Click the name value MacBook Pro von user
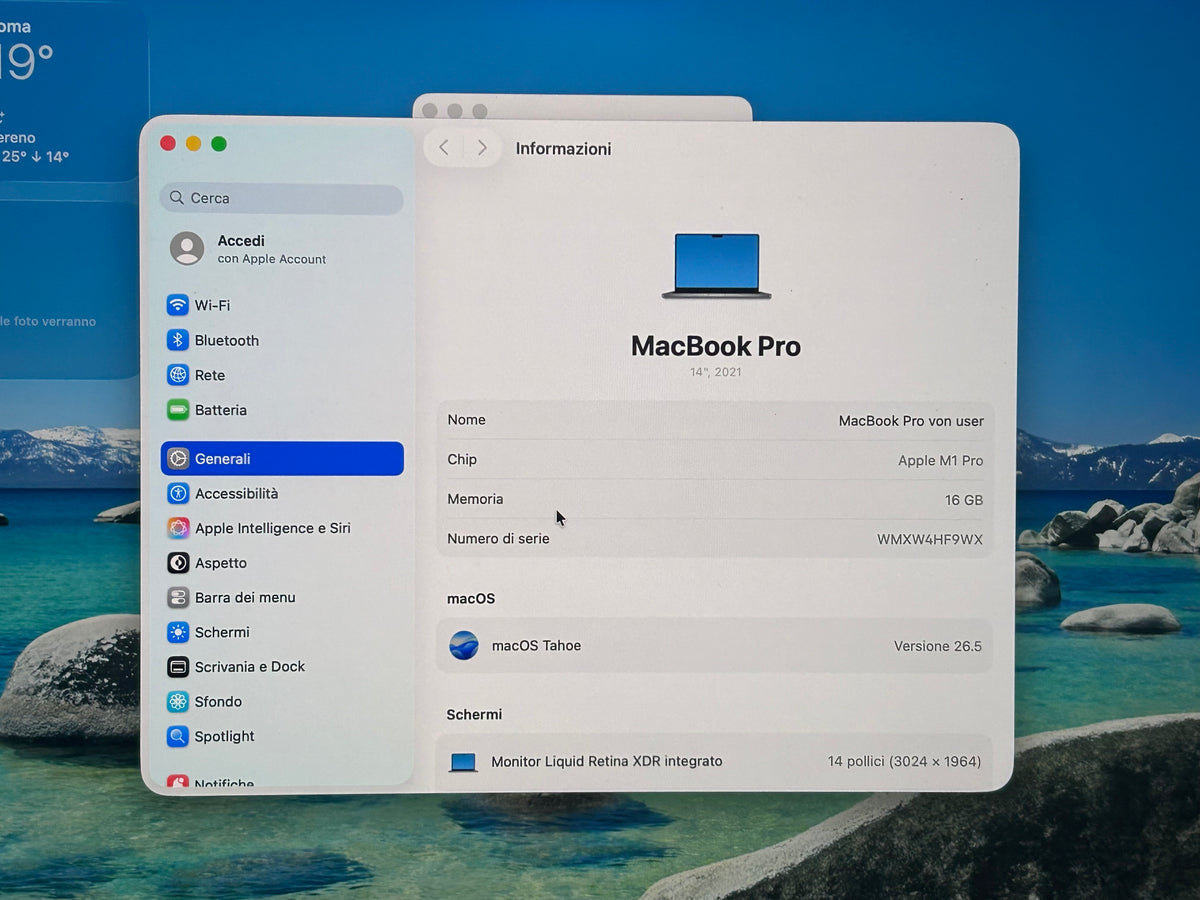 click(911, 421)
